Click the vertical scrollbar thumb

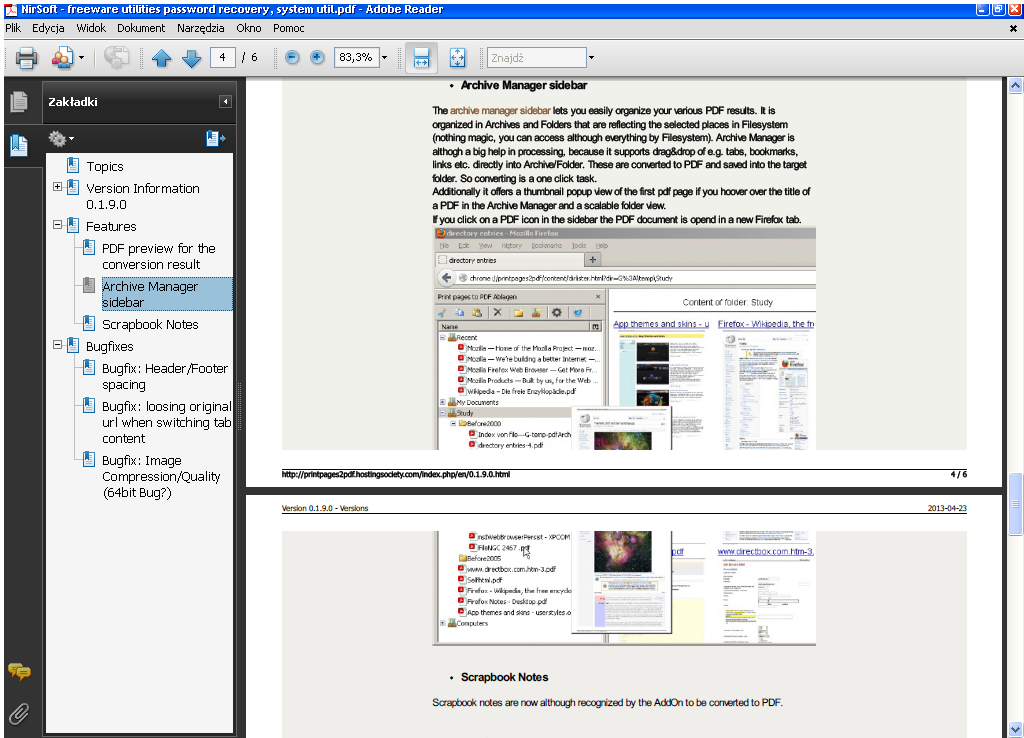(x=1015, y=504)
